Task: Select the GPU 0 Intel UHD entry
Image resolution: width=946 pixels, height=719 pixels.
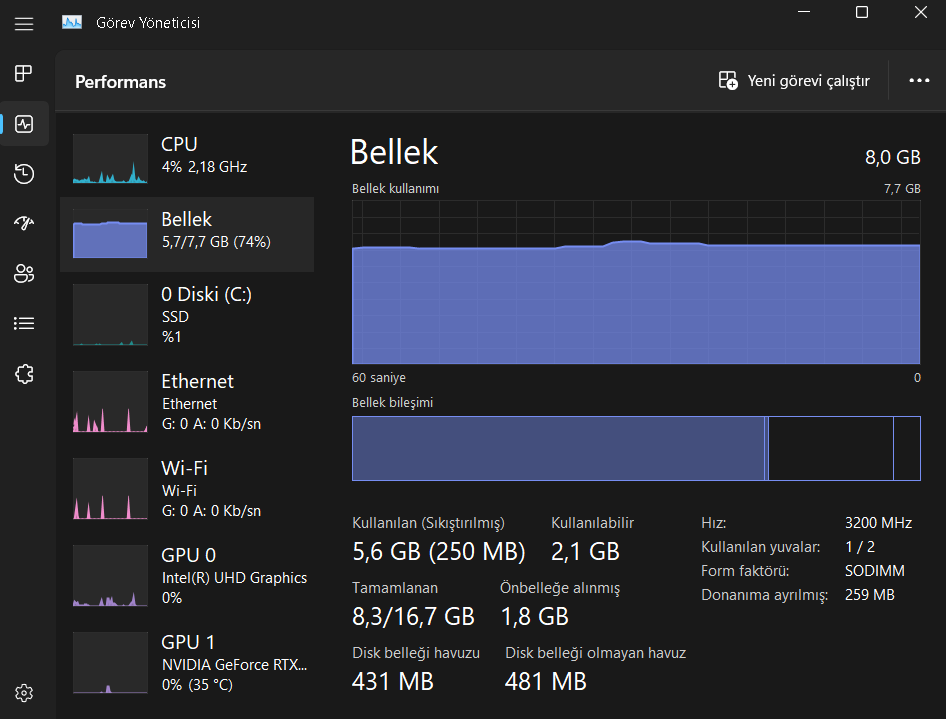Action: coord(187,576)
